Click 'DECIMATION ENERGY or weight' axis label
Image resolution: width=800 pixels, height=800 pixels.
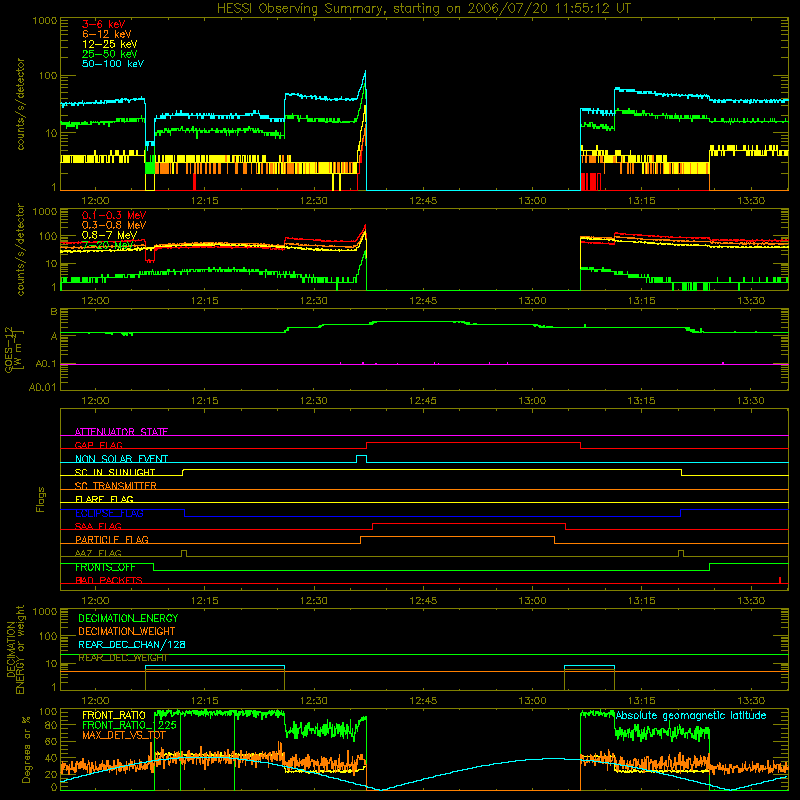coord(15,650)
